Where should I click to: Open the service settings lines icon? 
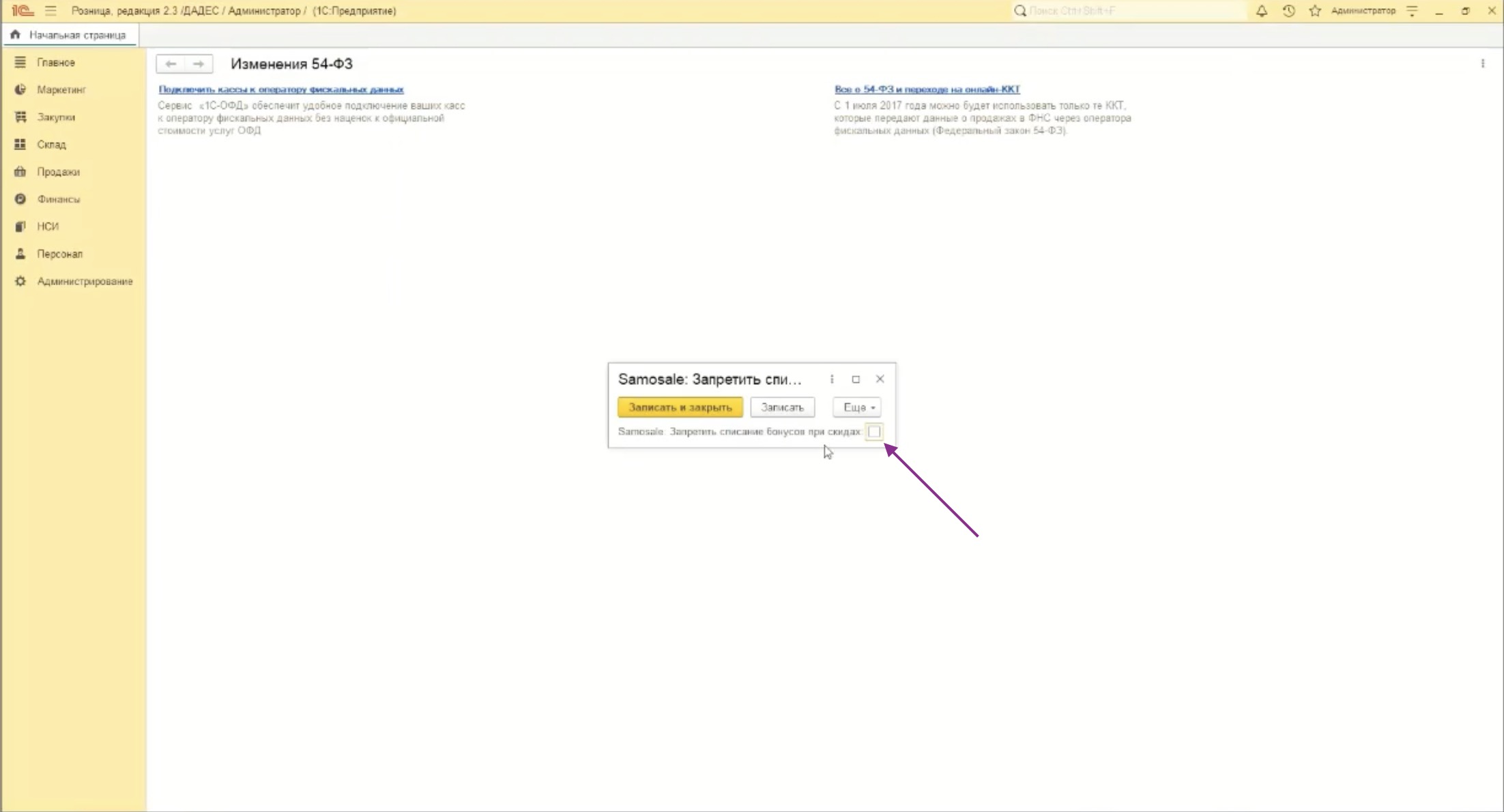(1412, 11)
